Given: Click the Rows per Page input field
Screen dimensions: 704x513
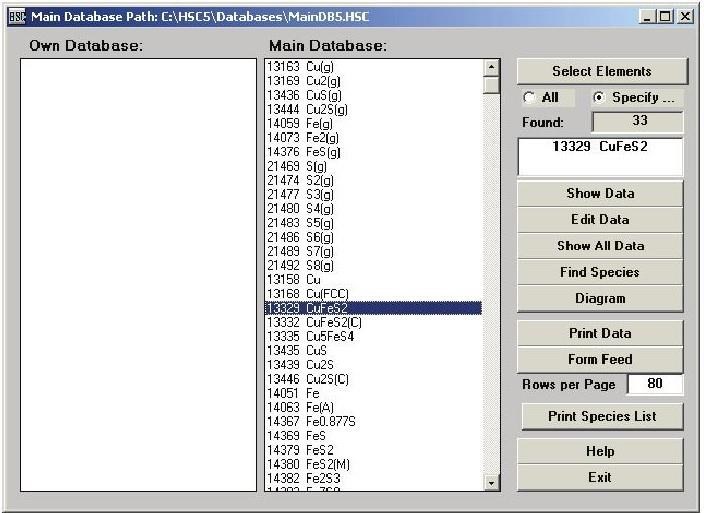Looking at the screenshot, I should 656,385.
